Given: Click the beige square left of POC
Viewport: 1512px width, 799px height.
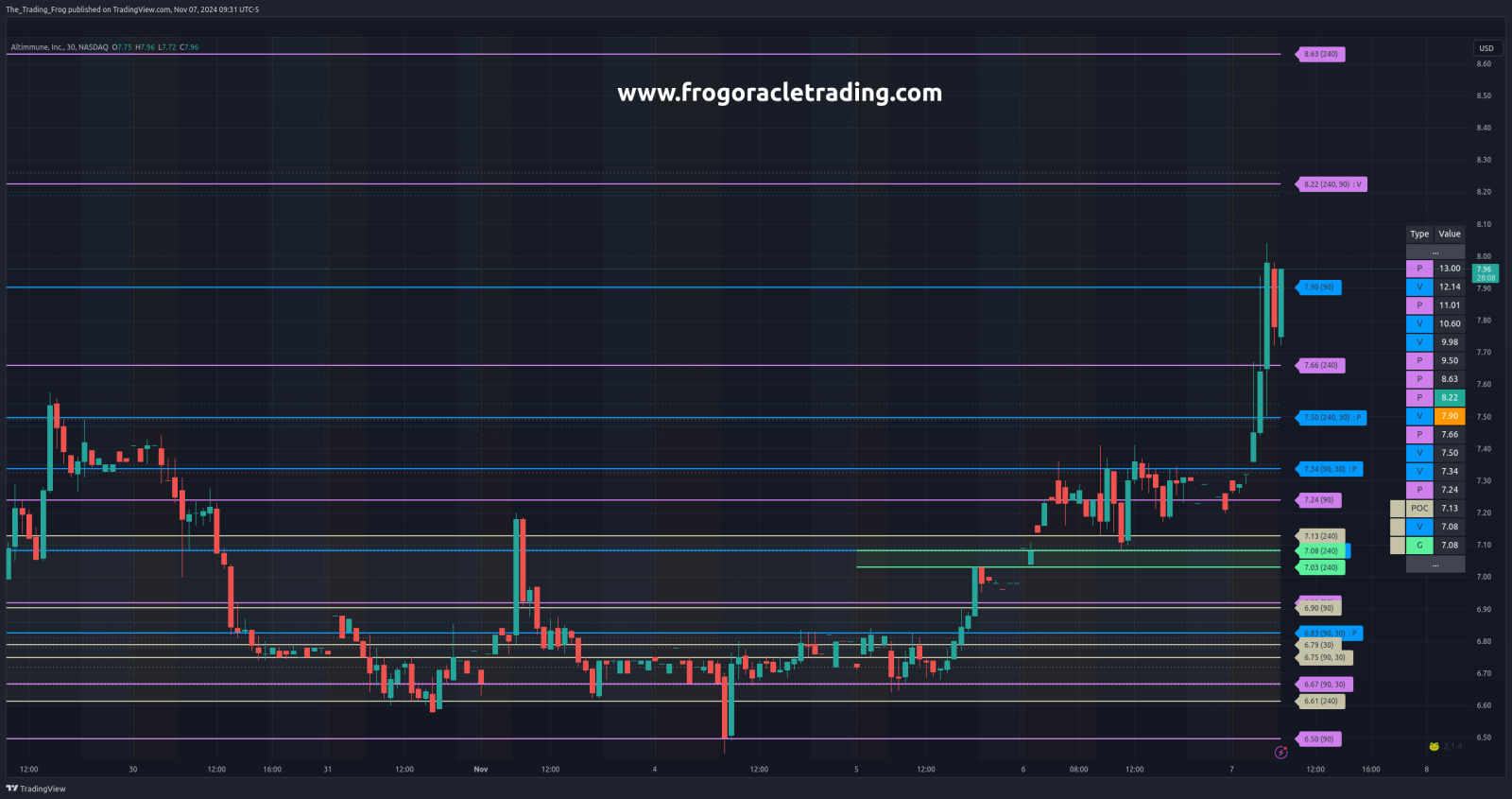Looking at the screenshot, I should coord(1398,508).
